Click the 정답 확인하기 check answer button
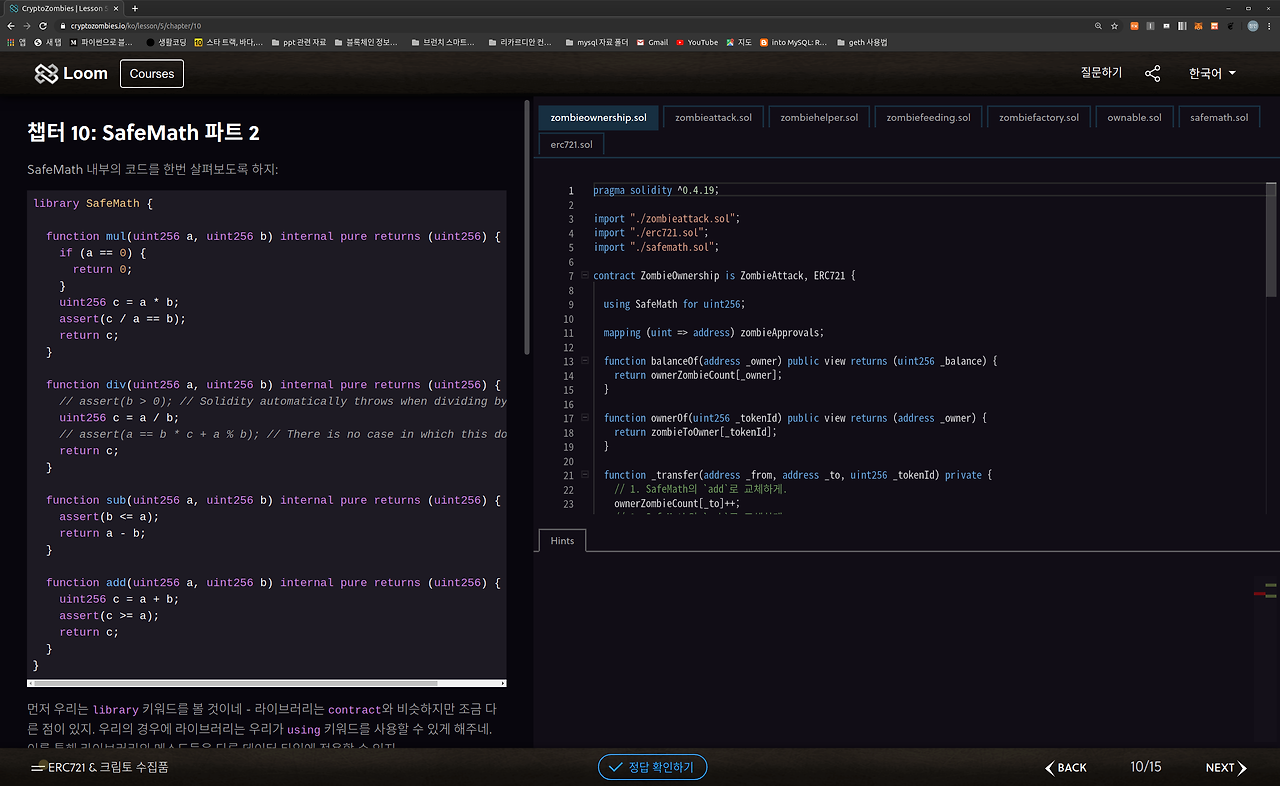The height and width of the screenshot is (786, 1280). [652, 767]
